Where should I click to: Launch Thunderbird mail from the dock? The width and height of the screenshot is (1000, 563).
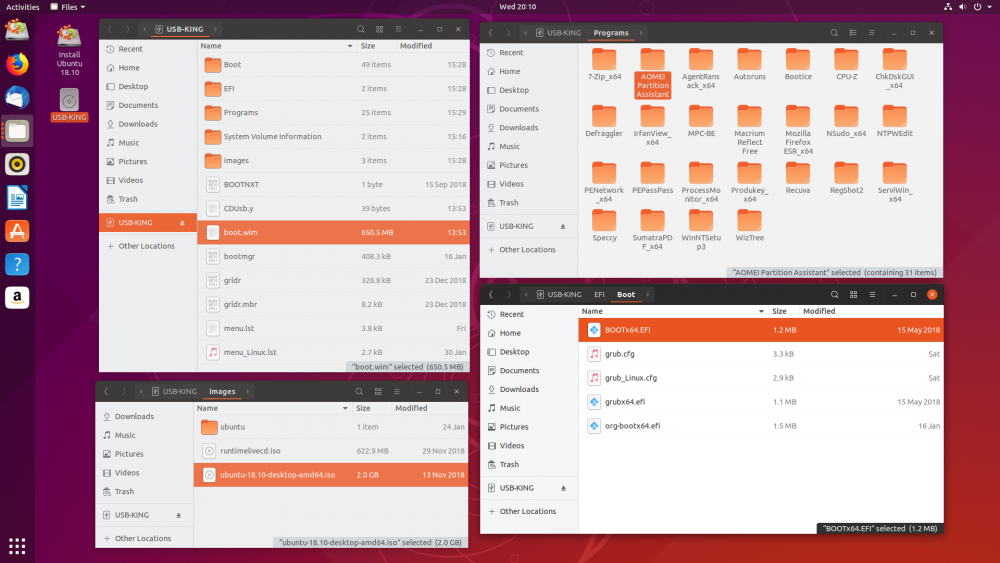(17, 98)
